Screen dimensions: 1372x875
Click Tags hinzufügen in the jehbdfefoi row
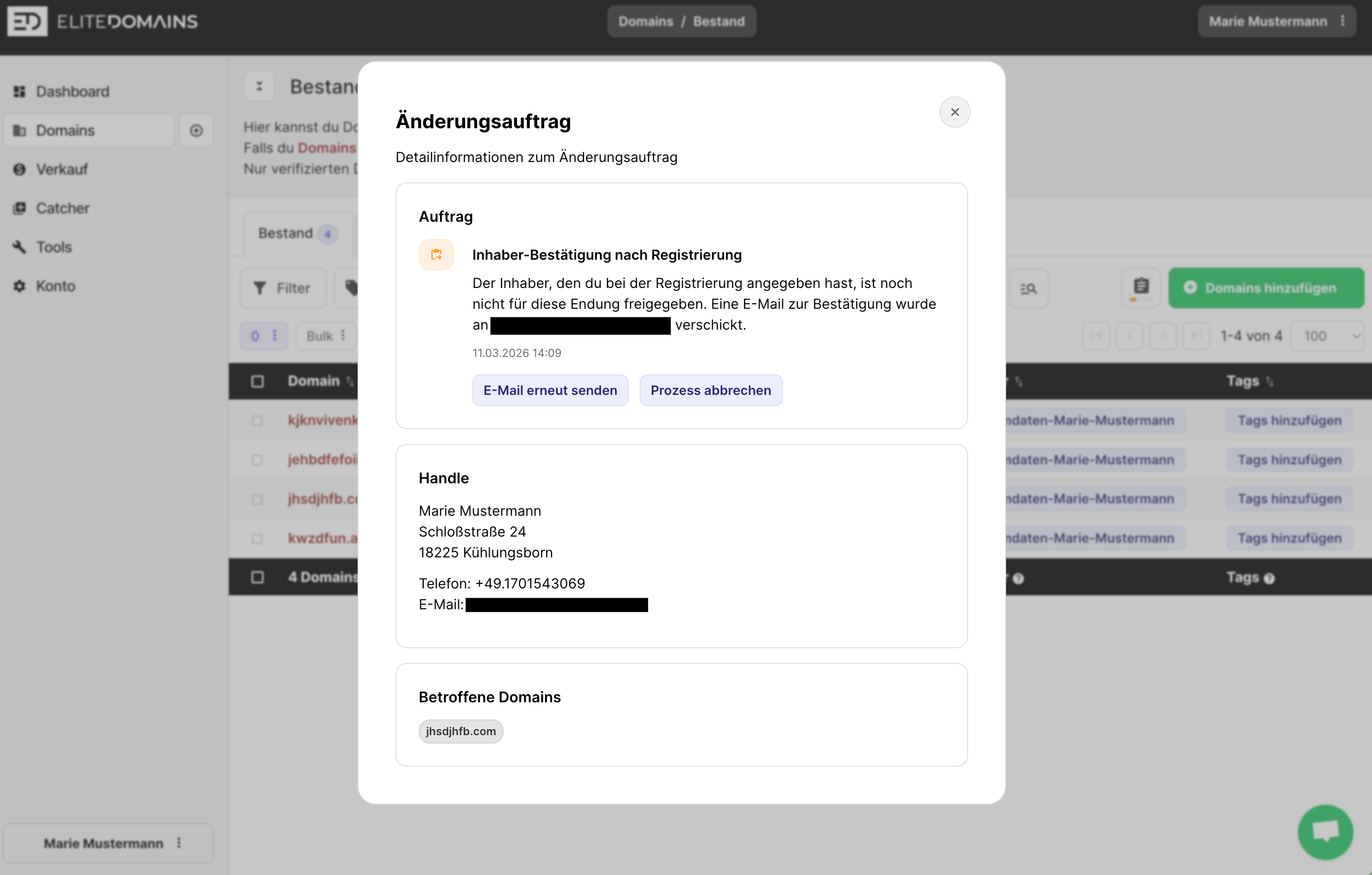coord(1289,459)
